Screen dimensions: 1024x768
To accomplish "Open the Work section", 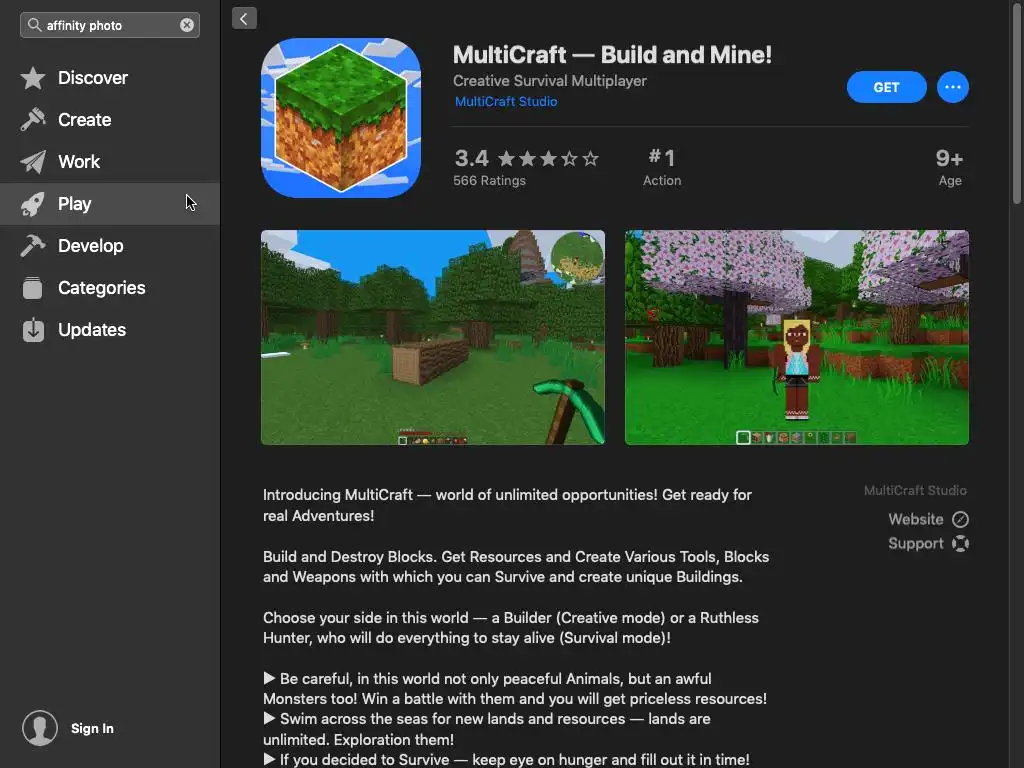I will point(110,161).
